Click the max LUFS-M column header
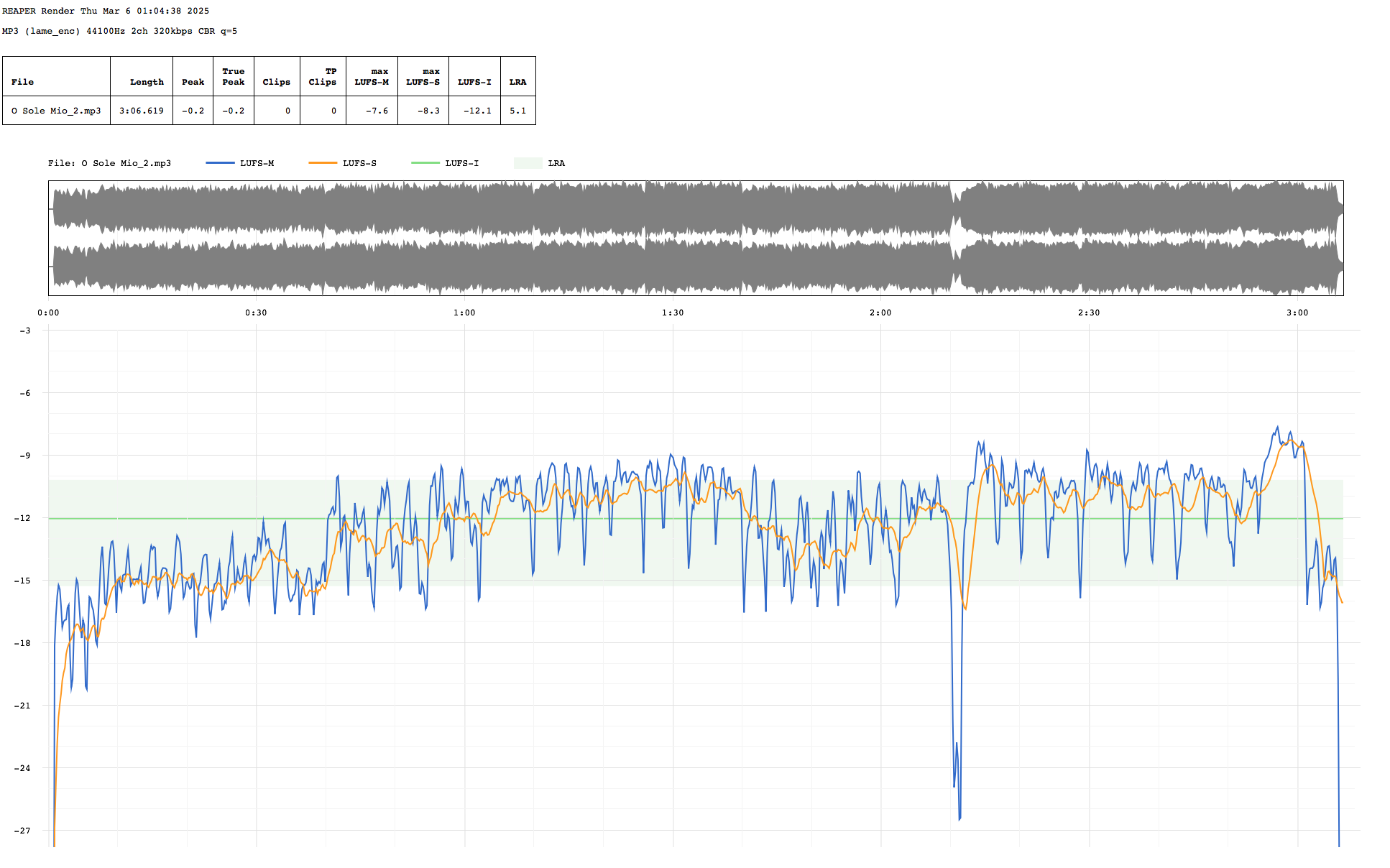Screen dimensions: 1390x868 [372, 76]
